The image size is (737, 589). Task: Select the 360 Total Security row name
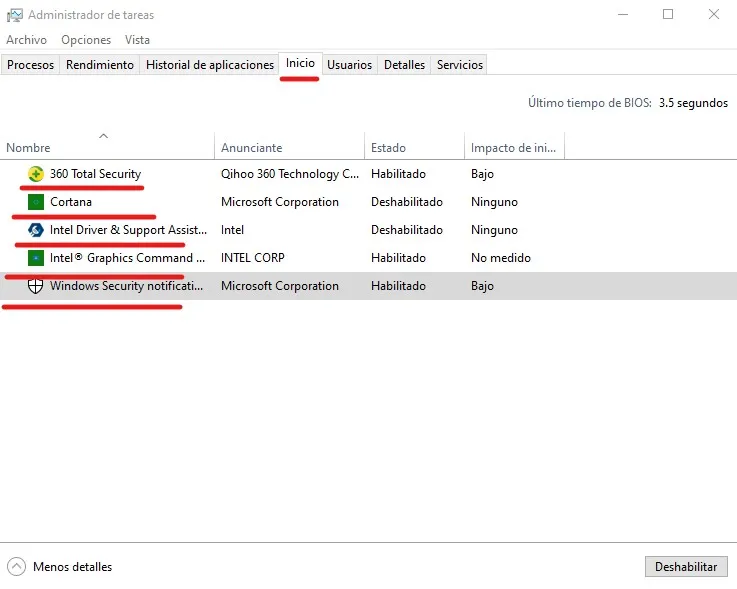point(95,174)
